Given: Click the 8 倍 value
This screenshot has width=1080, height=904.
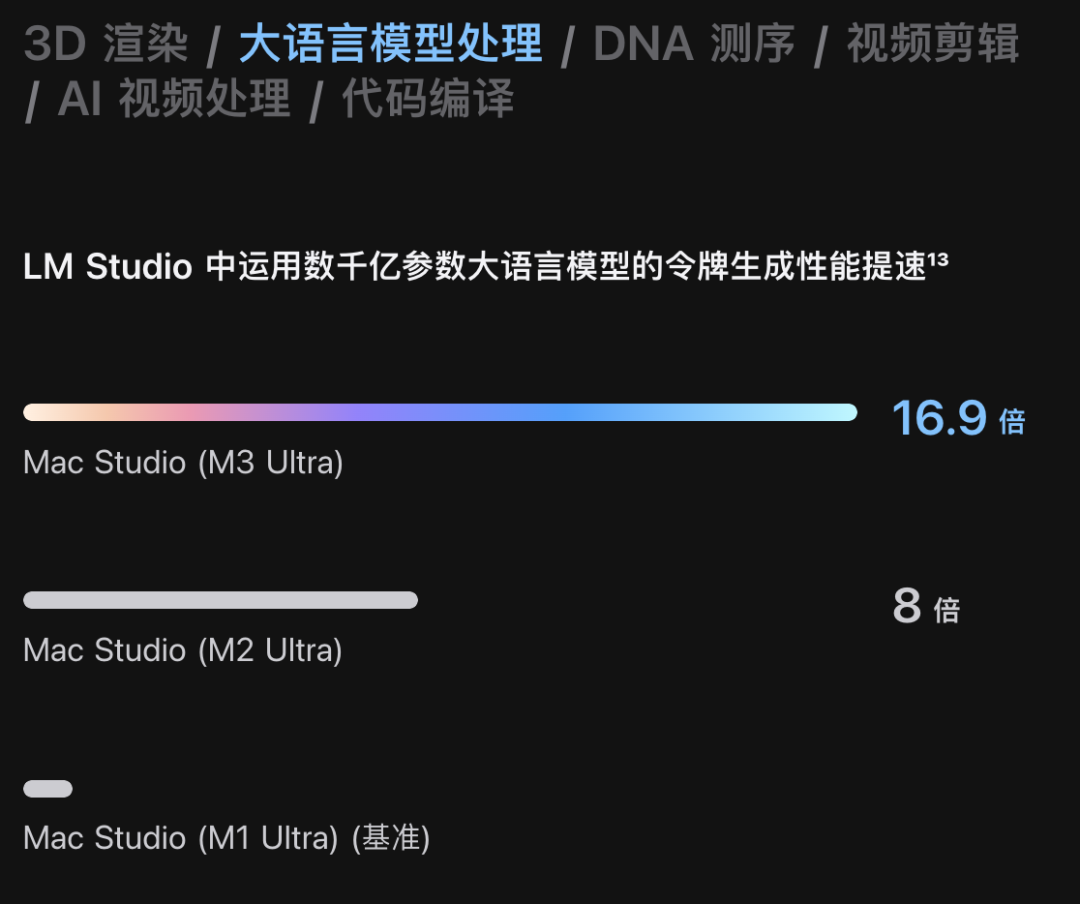Looking at the screenshot, I should (926, 606).
